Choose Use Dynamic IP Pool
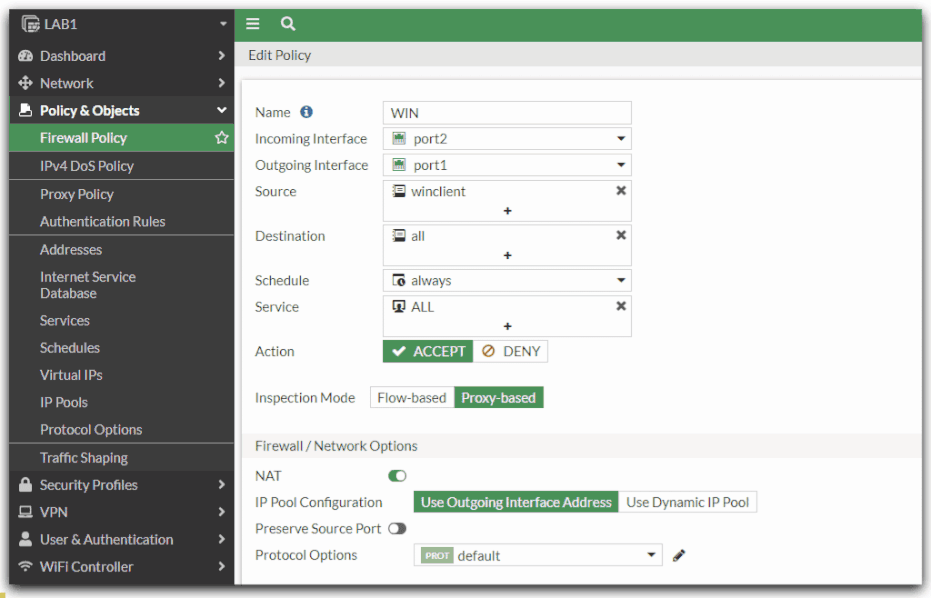This screenshot has height=598, width=931. click(x=687, y=502)
